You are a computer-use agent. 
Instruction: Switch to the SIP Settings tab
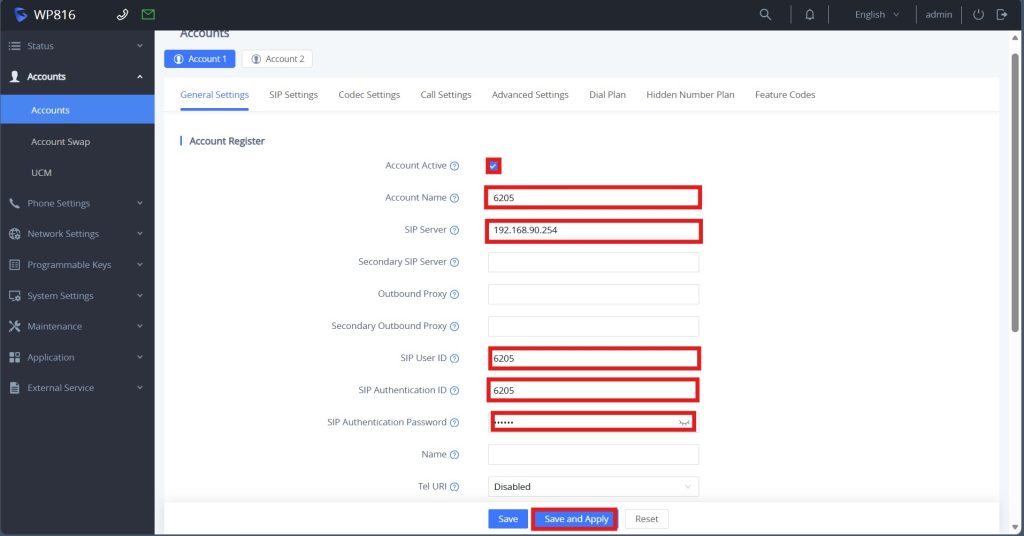(293, 95)
